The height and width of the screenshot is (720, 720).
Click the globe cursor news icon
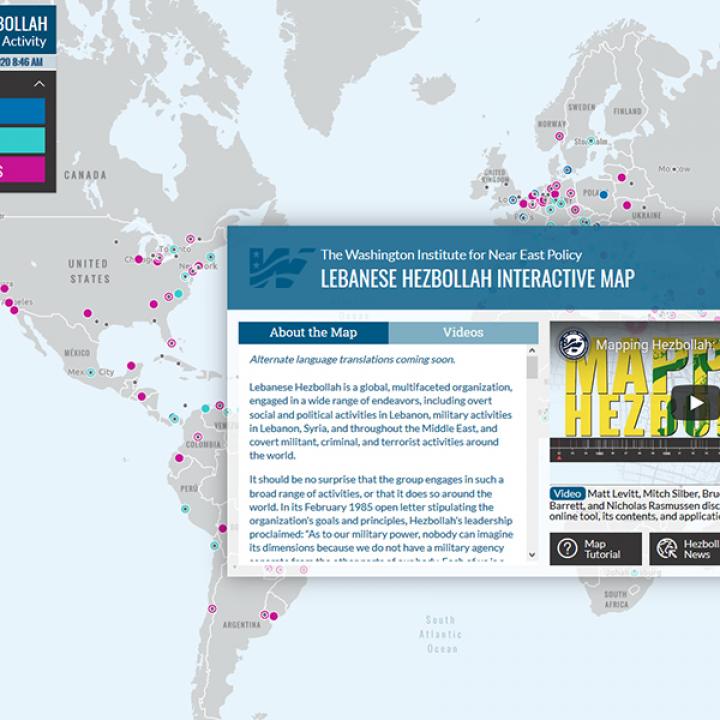pos(667,549)
